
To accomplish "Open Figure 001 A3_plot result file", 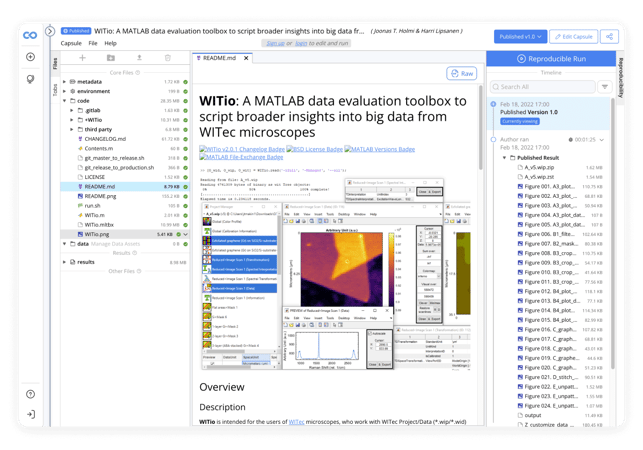I will [549, 186].
